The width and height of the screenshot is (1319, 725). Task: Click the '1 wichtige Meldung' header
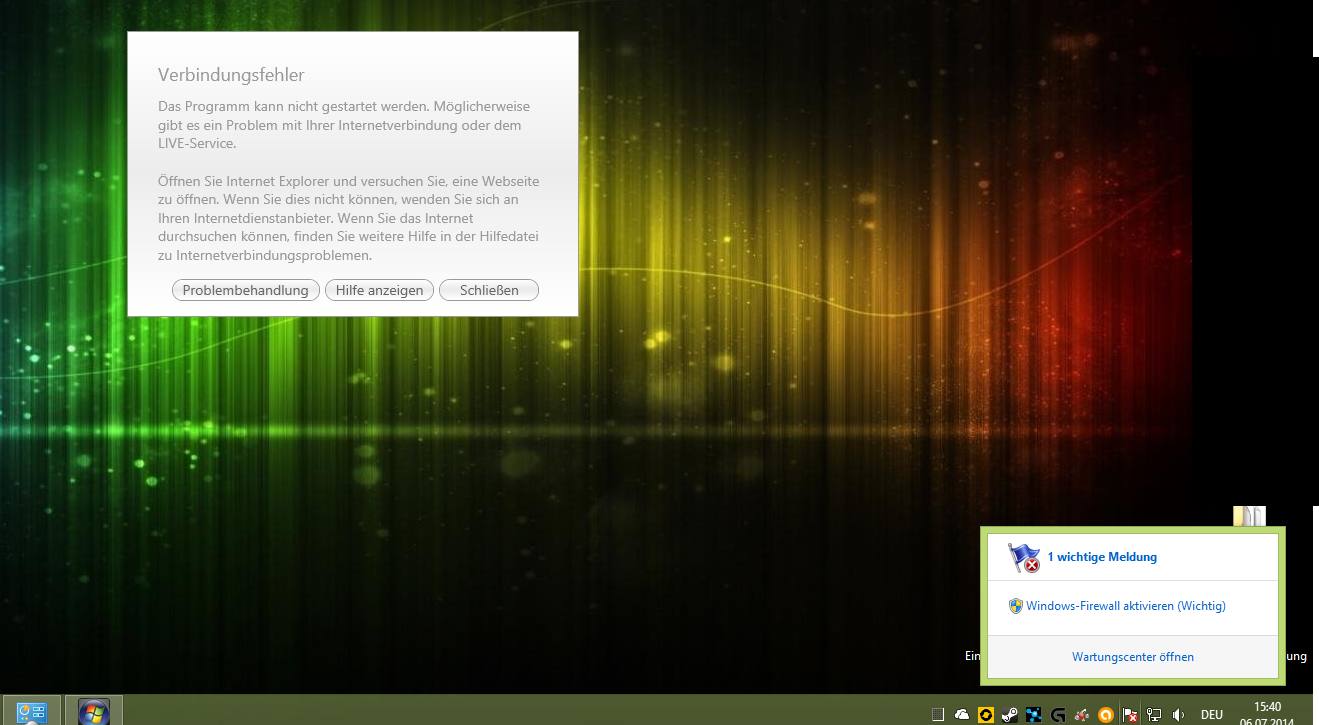point(1102,557)
